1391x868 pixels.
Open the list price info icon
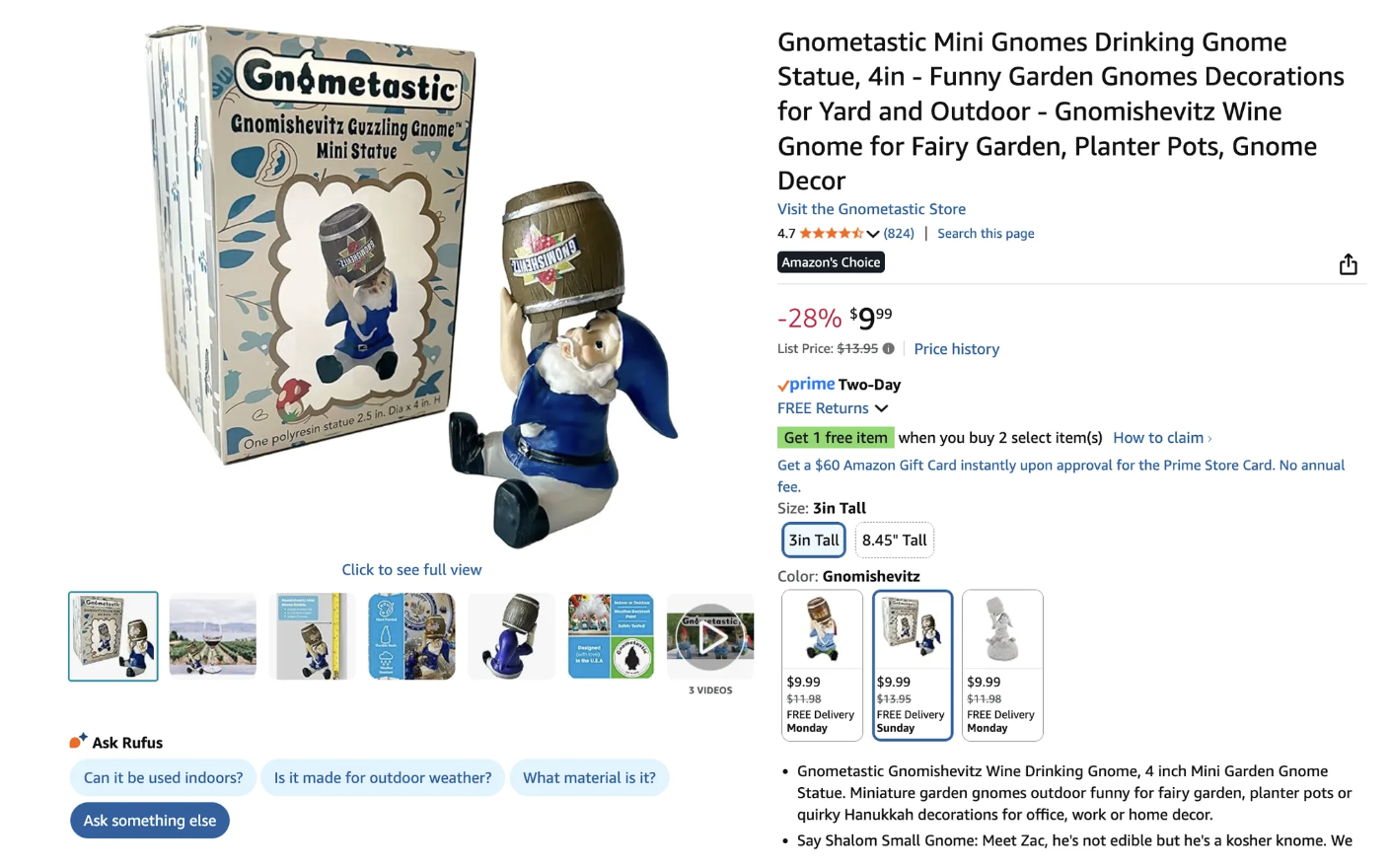point(889,348)
